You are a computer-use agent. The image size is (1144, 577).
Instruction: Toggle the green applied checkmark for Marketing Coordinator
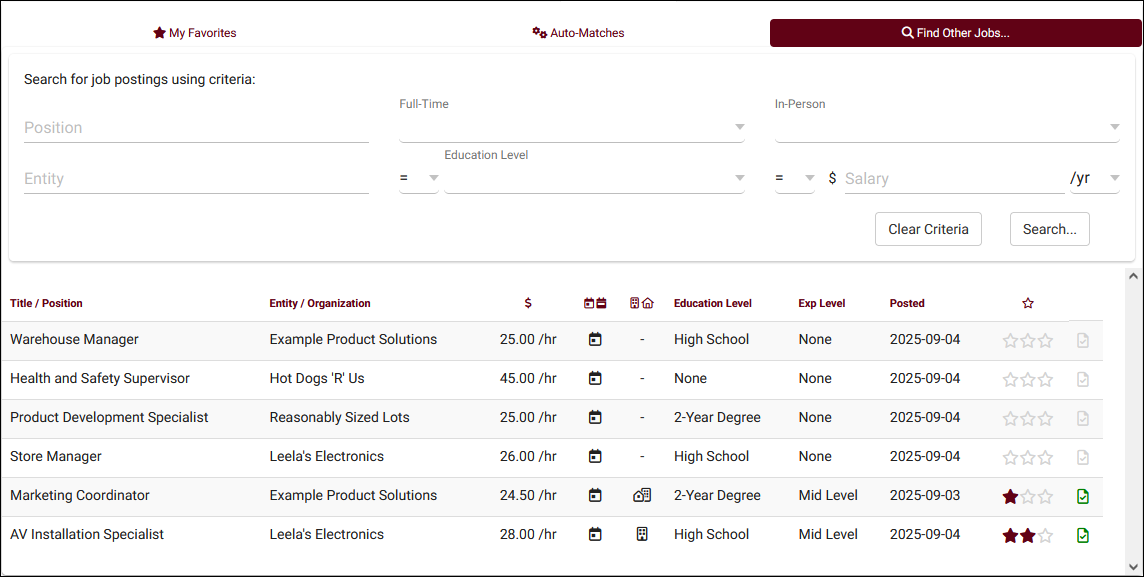coord(1083,497)
